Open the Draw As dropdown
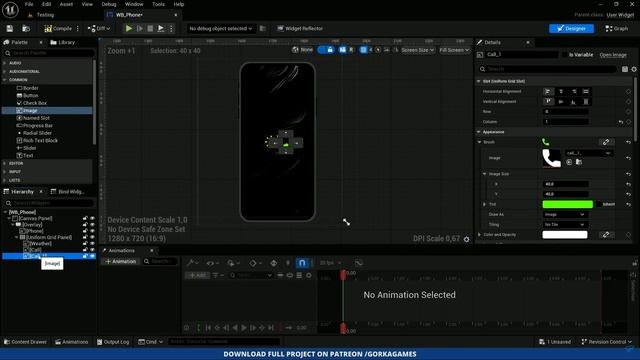Image resolution: width=640 pixels, height=360 pixels. coord(565,214)
